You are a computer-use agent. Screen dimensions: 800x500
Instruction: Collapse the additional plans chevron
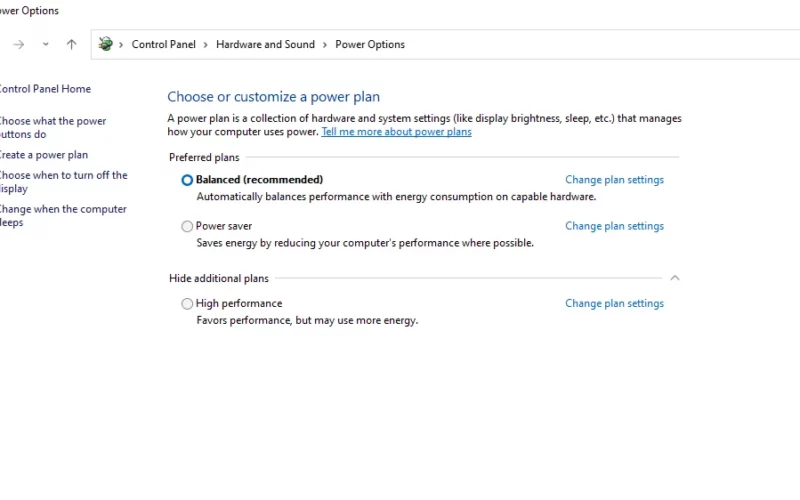pyautogui.click(x=674, y=278)
